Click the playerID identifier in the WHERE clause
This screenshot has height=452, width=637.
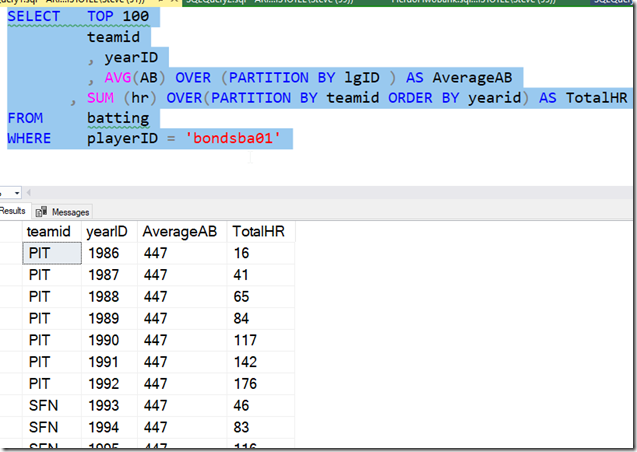[x=122, y=138]
